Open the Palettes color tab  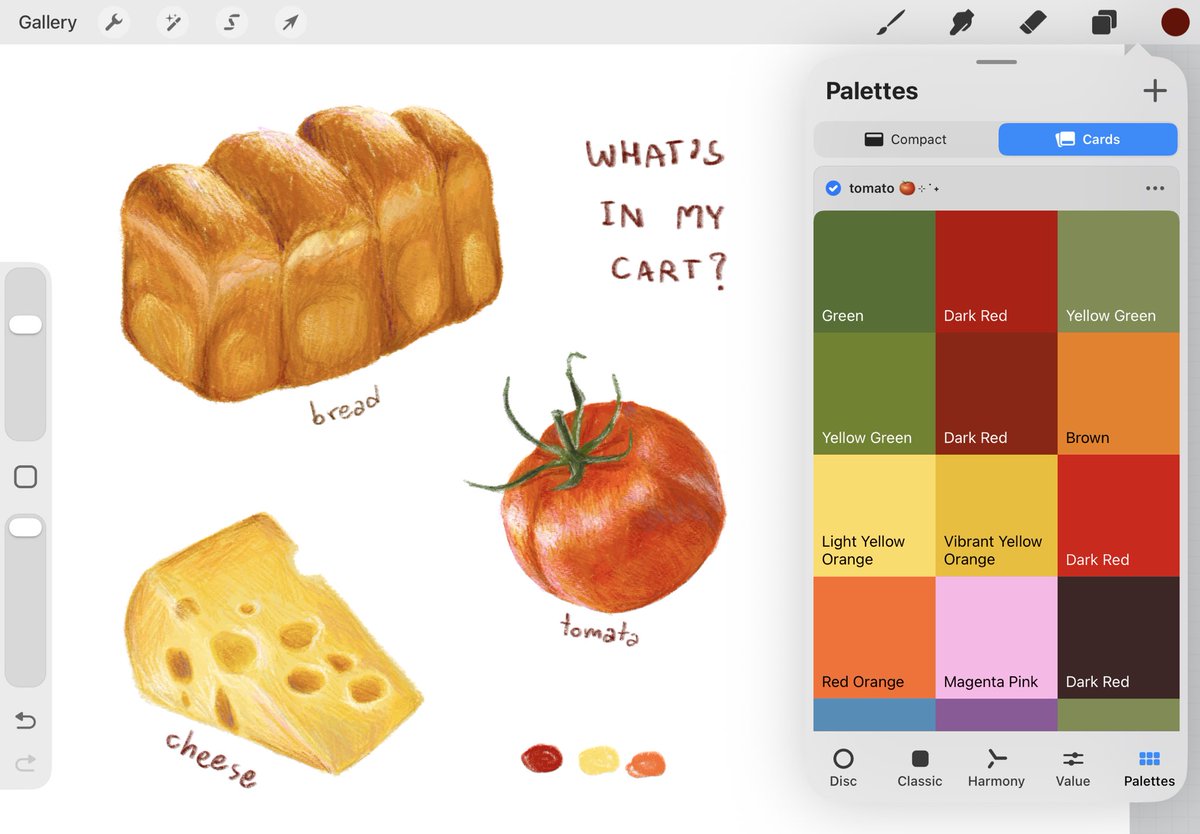point(1149,768)
